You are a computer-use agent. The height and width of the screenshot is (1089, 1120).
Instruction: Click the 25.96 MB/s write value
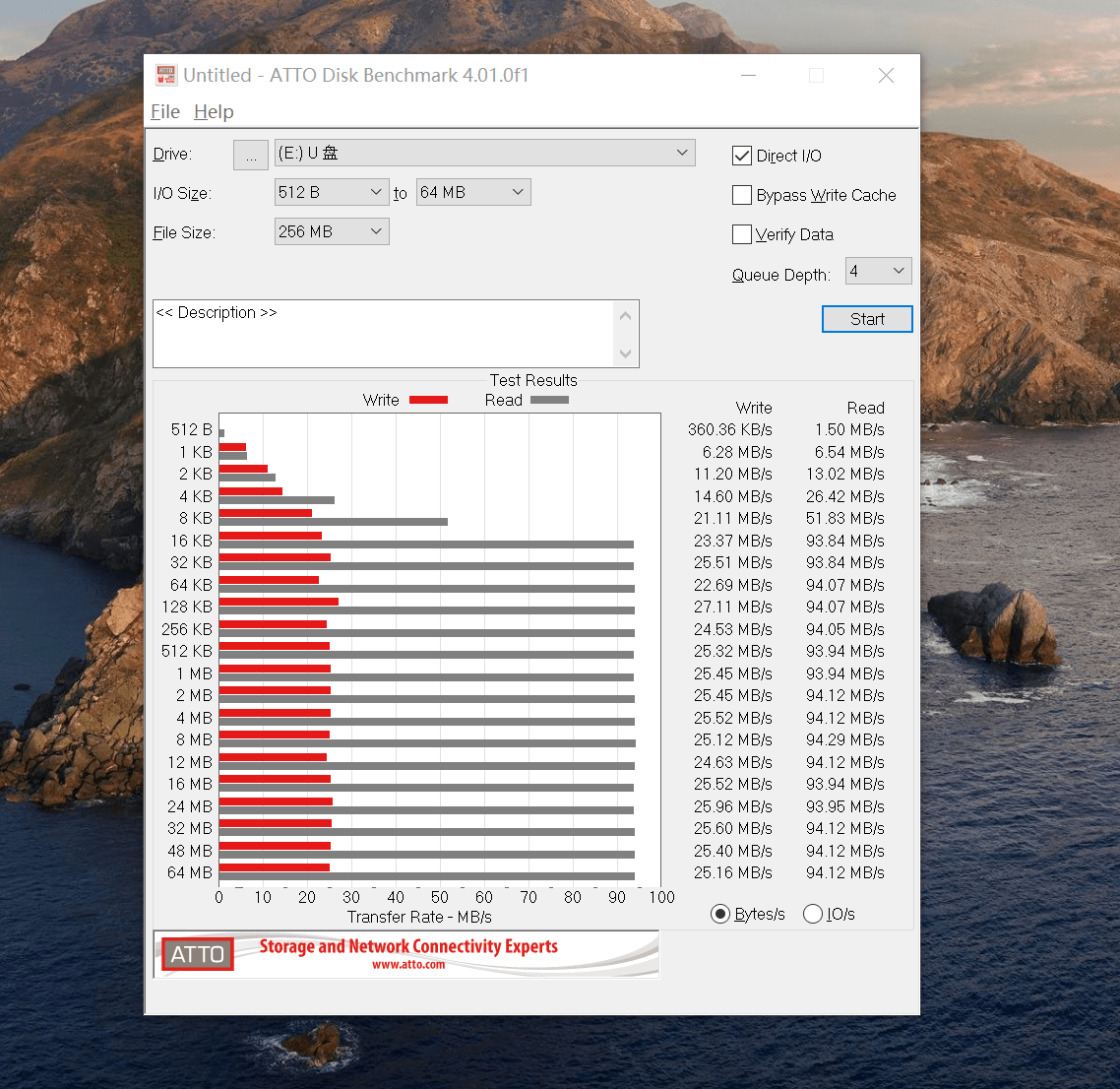pos(733,806)
